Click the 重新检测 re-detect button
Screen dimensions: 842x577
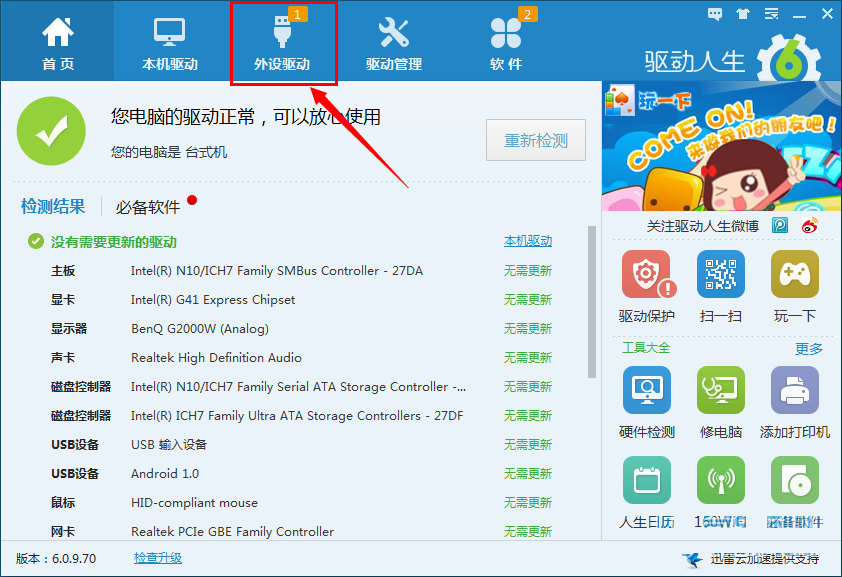(x=536, y=141)
